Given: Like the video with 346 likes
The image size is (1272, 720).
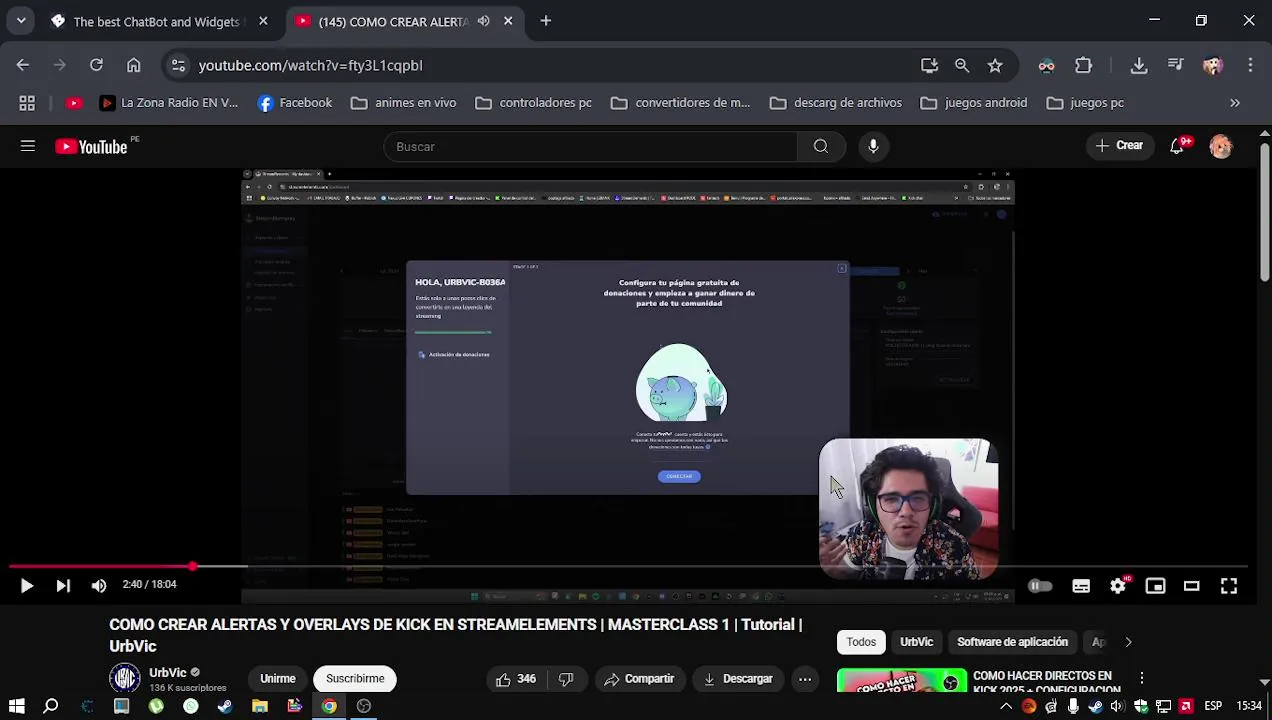Looking at the screenshot, I should pos(516,679).
